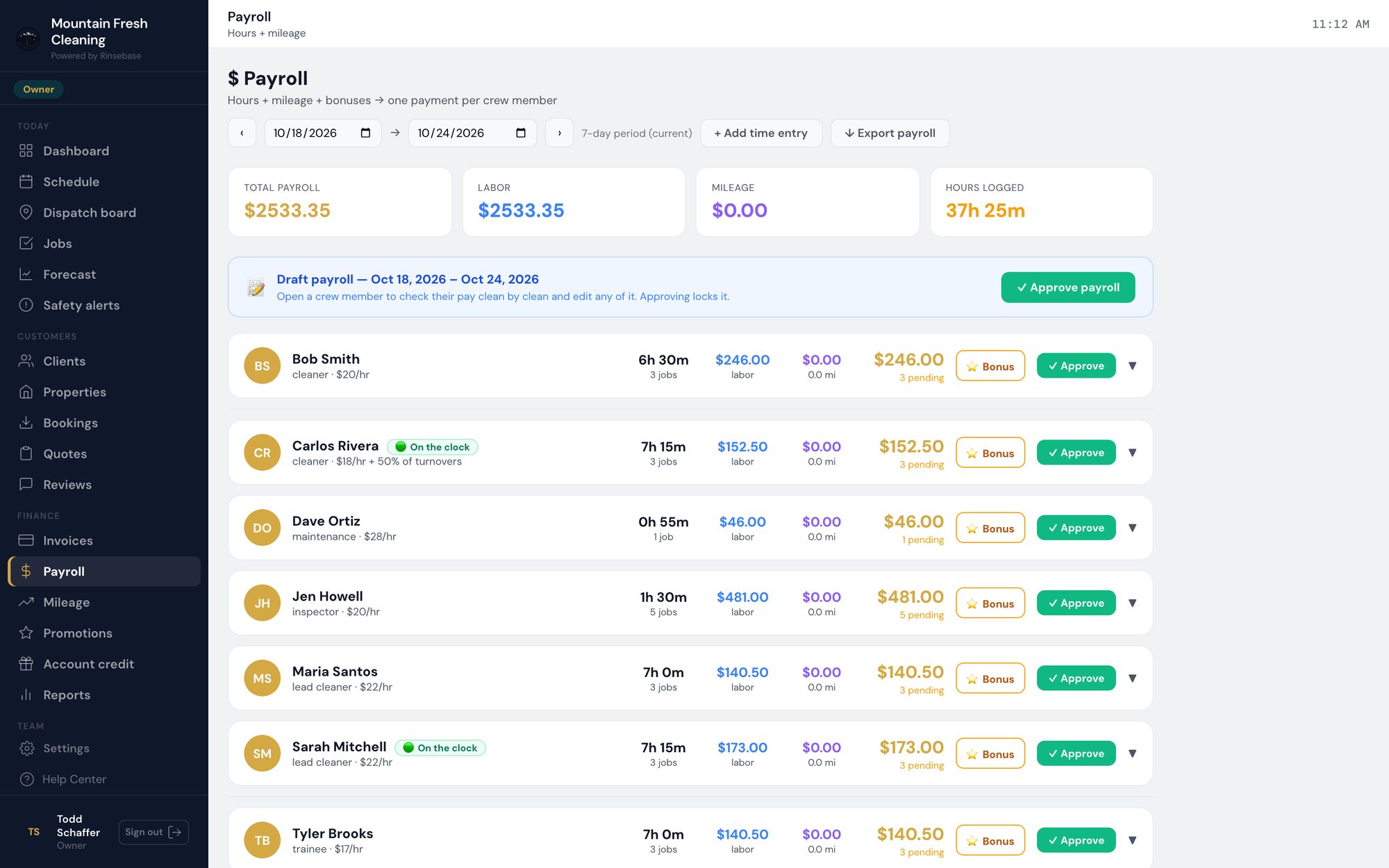Viewport: 1389px width, 868px height.
Task: Expand Dave Ortiz's pay details
Action: click(x=1133, y=528)
